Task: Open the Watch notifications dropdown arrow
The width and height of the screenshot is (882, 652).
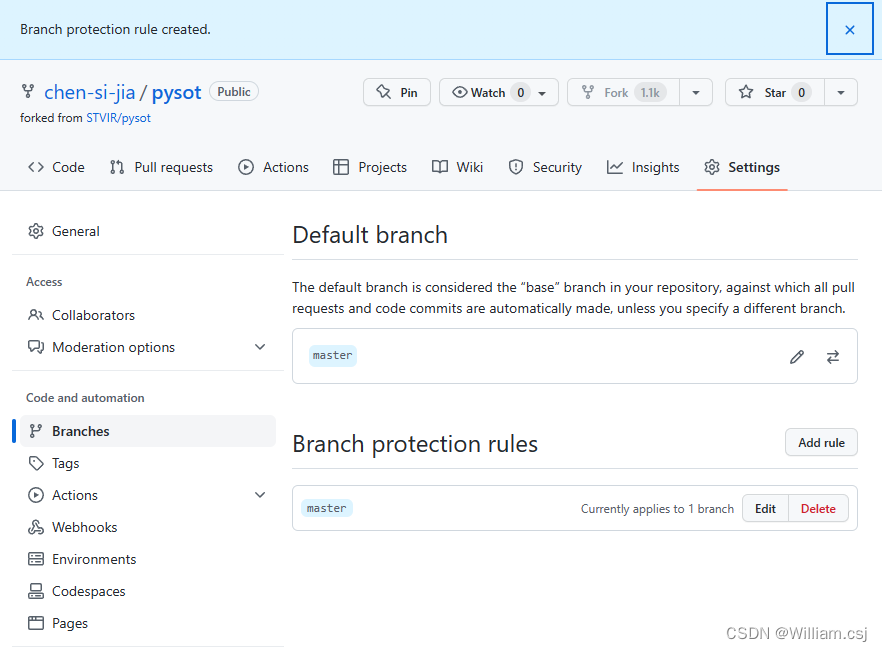Action: (x=542, y=93)
